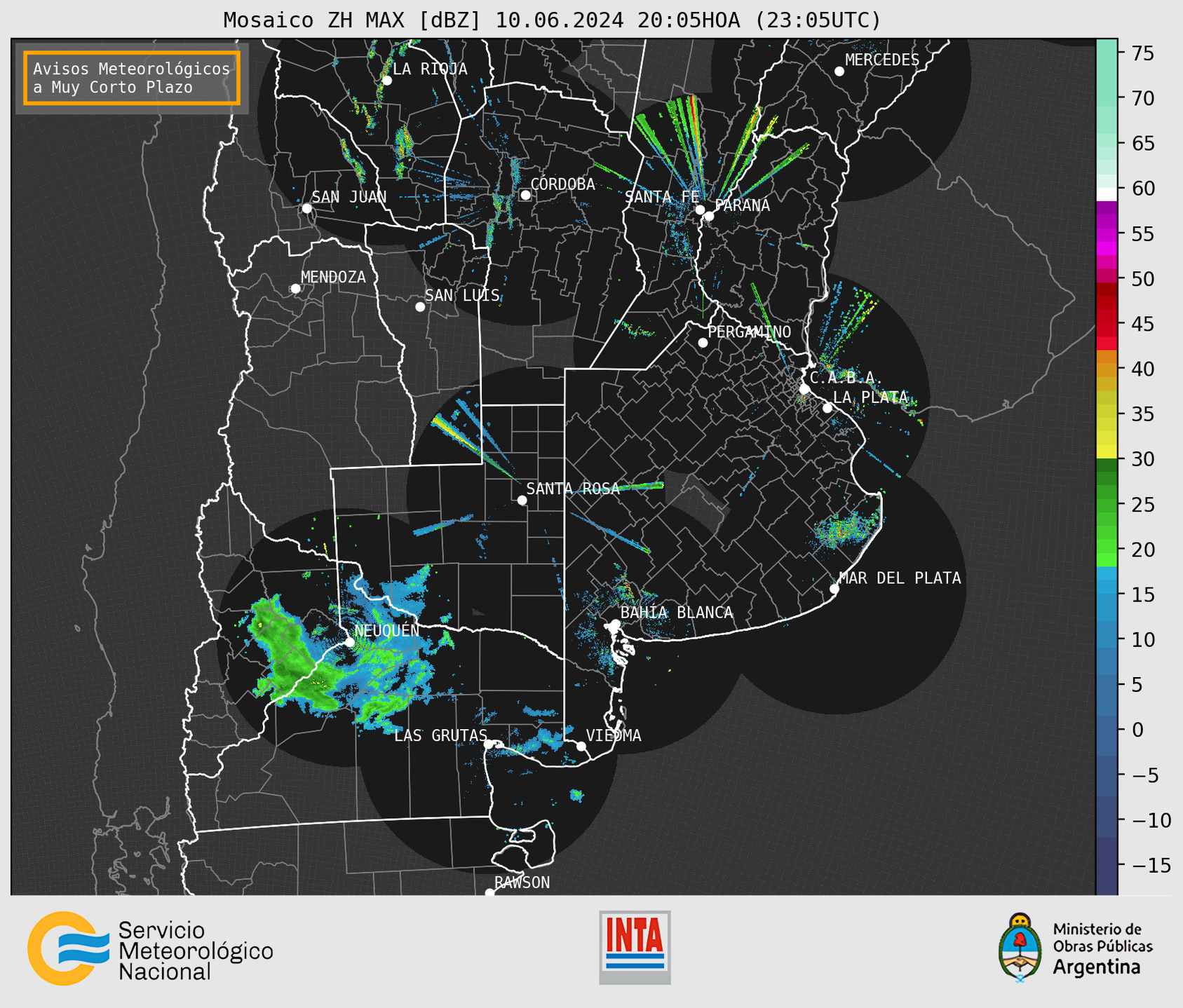Click the San Juan city dot

coord(306,208)
